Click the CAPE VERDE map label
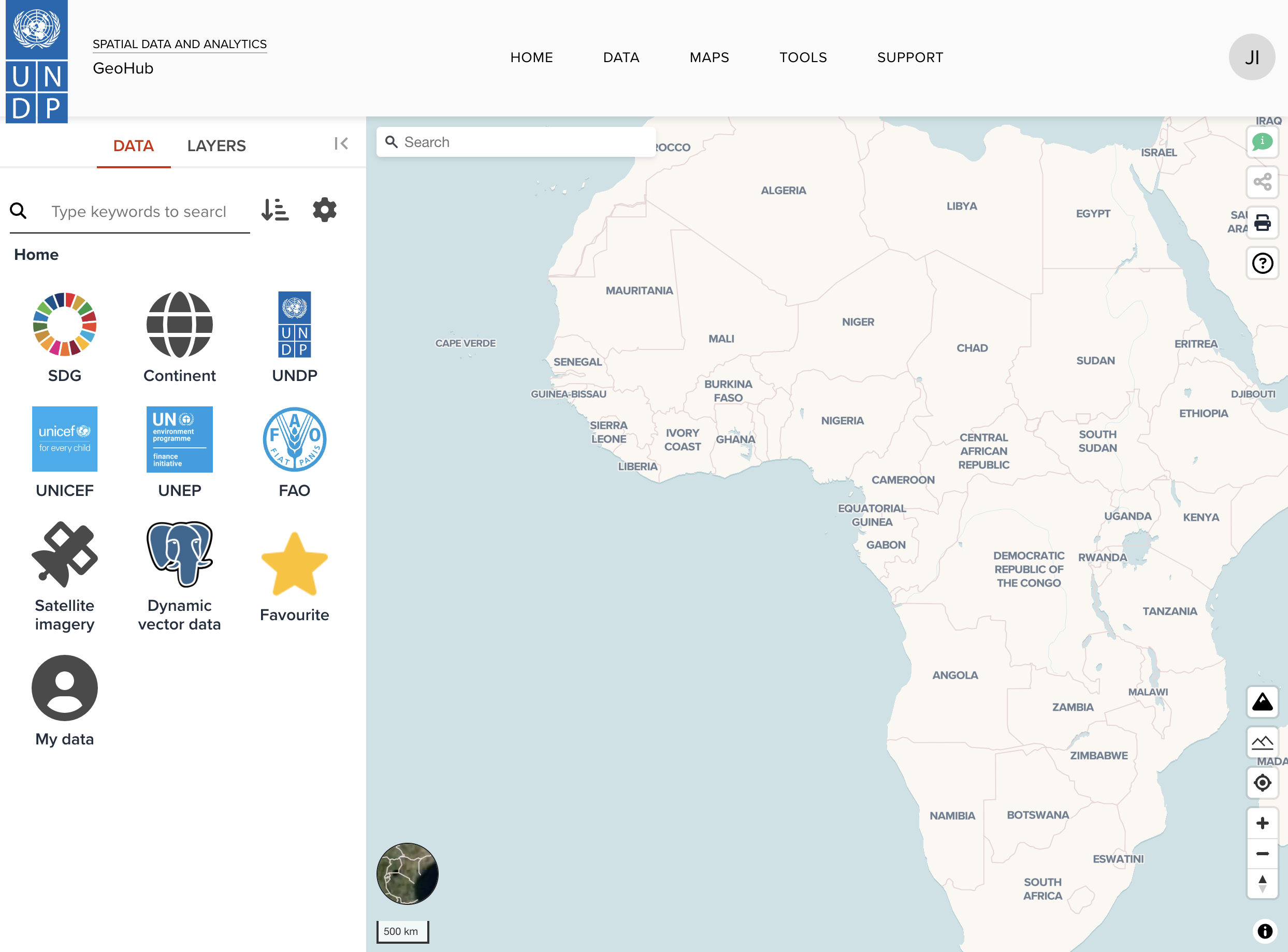 [x=465, y=343]
